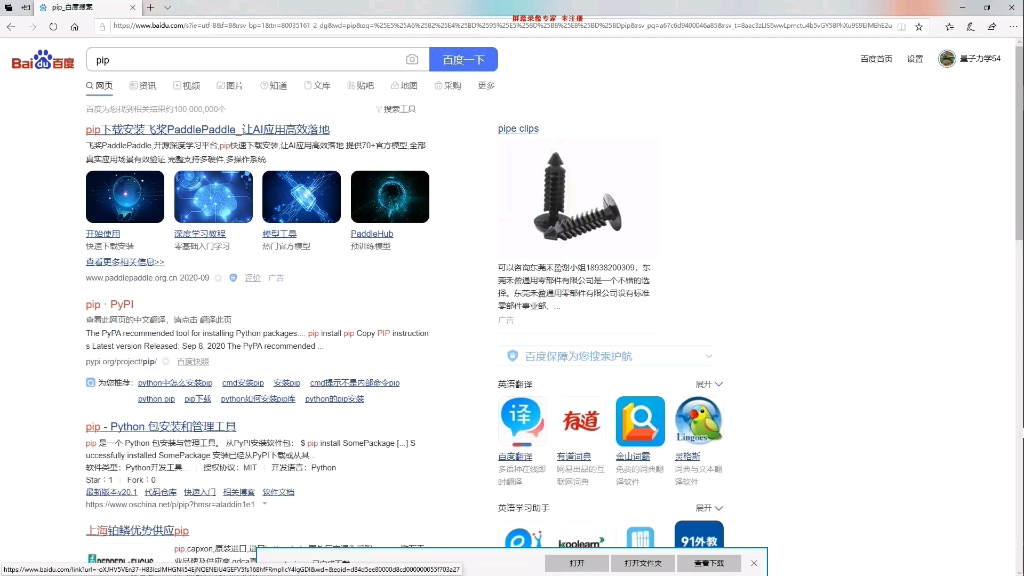Click the browser back arrow

point(11,27)
